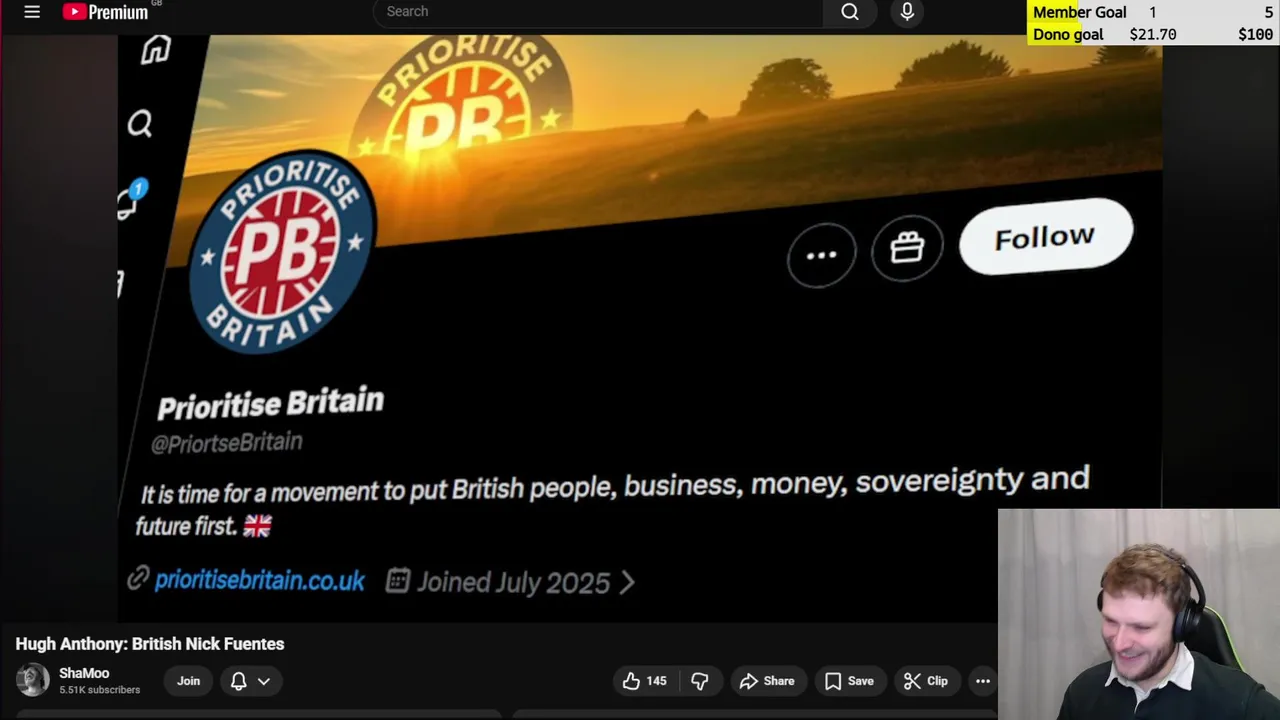Toggle the notification bell for ShaMoo
Screen dimensions: 1280x720
239,681
